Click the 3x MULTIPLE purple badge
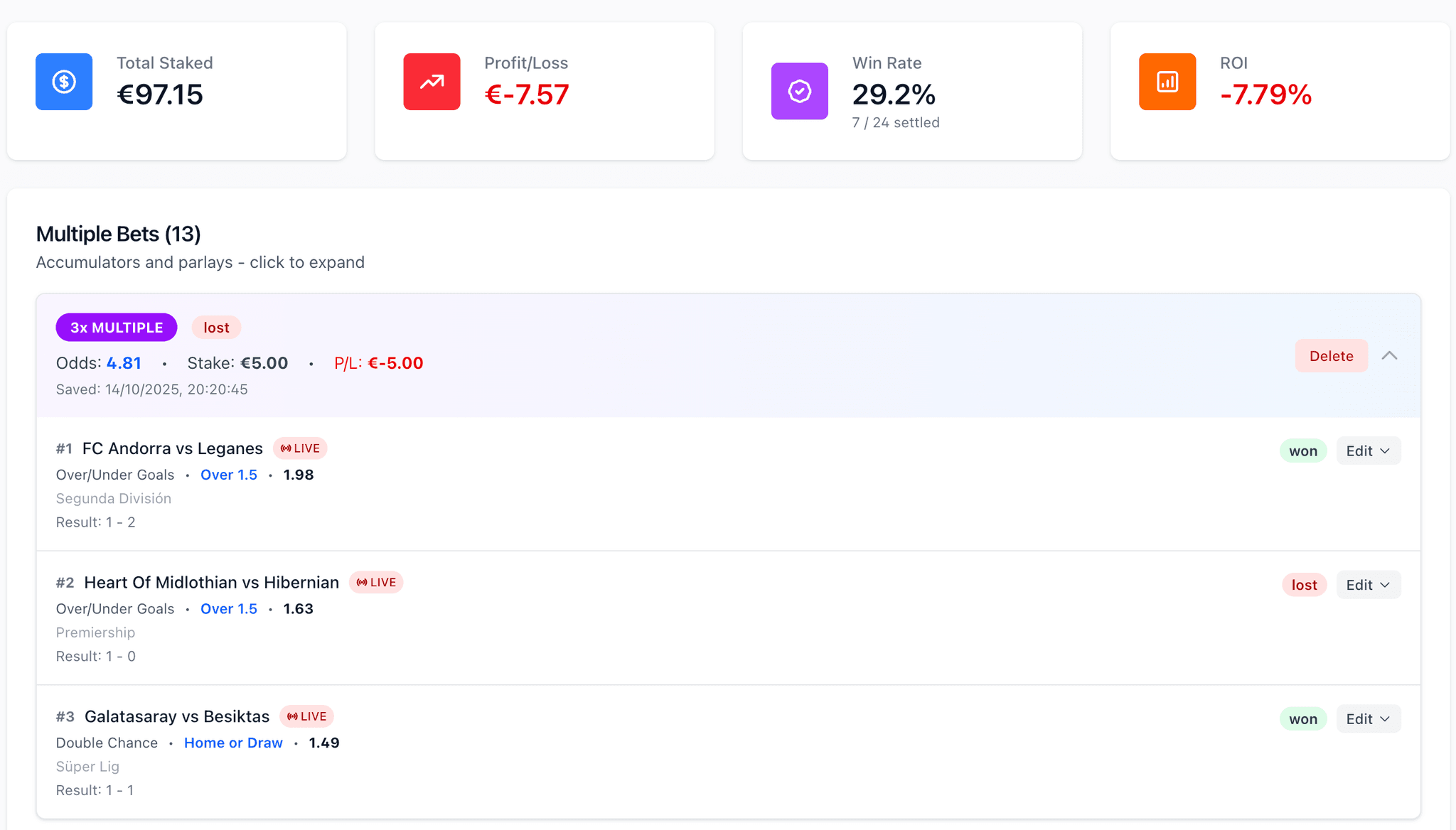Screen dimensions: 1456x830 (117, 328)
